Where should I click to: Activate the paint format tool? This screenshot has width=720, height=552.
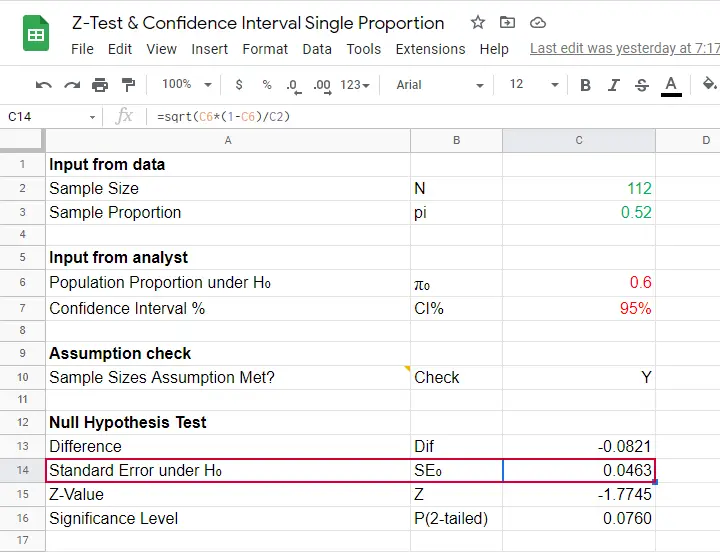(128, 85)
